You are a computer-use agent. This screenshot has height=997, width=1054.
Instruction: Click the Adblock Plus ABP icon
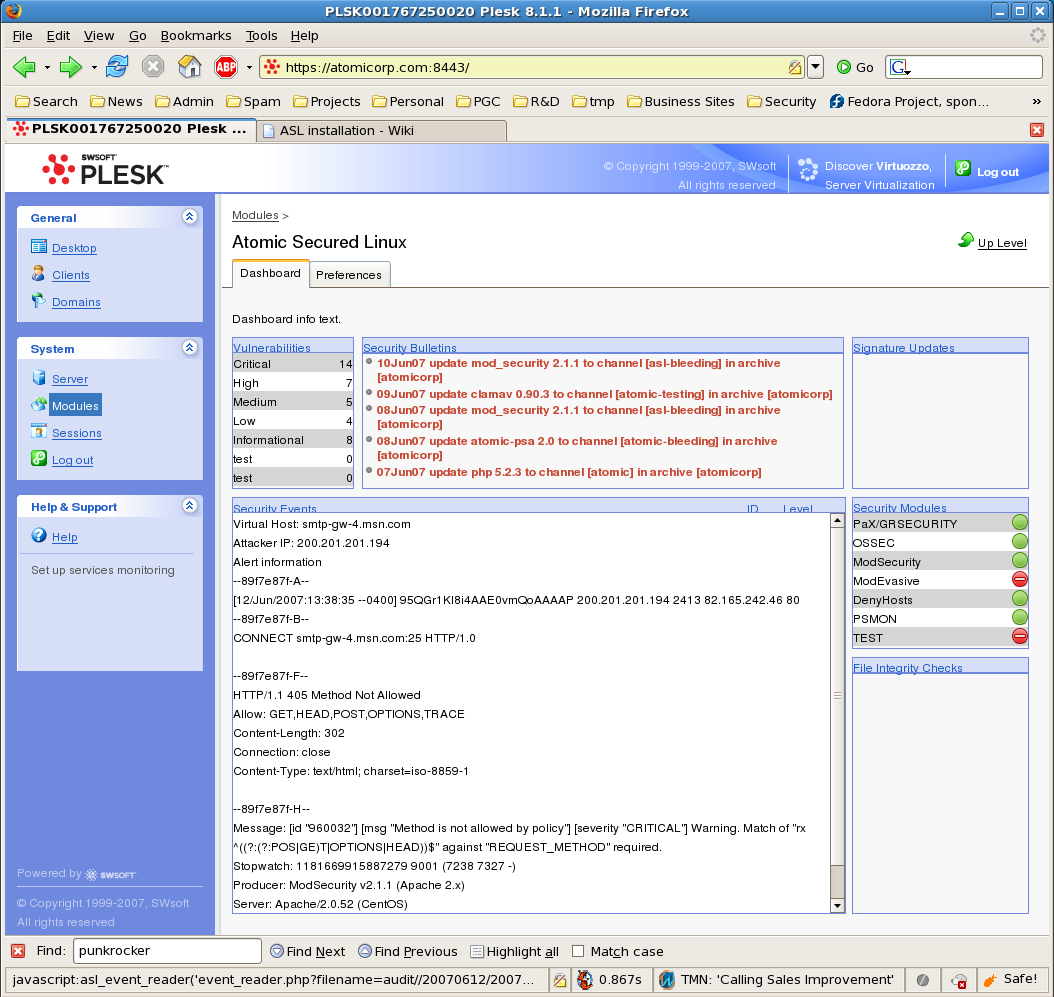tap(226, 67)
